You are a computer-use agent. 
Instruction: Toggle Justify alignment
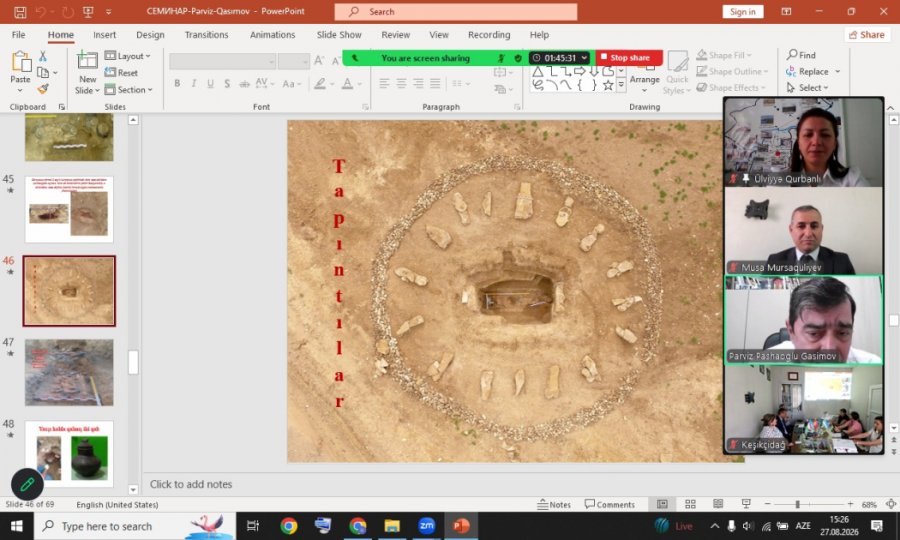[435, 84]
